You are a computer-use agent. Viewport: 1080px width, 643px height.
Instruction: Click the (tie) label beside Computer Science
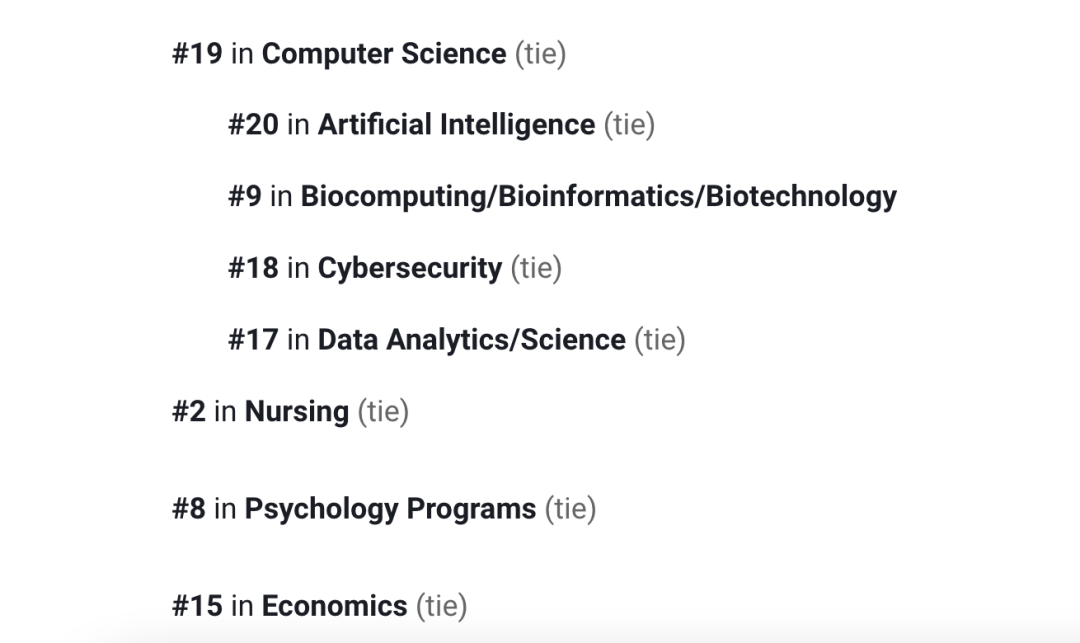(540, 53)
